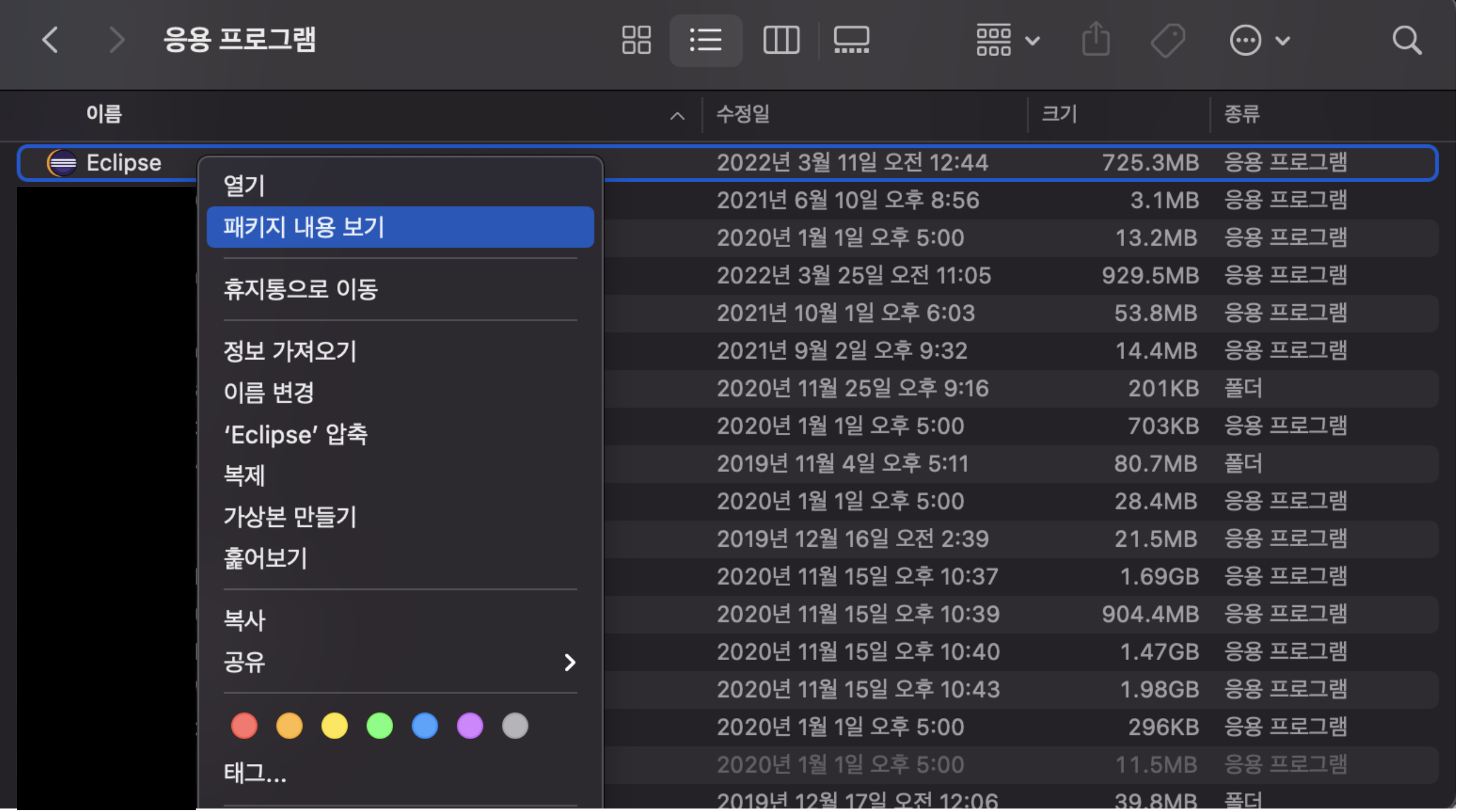The image size is (1457, 812).
Task: Open the group-by dropdown
Action: pos(1008,40)
